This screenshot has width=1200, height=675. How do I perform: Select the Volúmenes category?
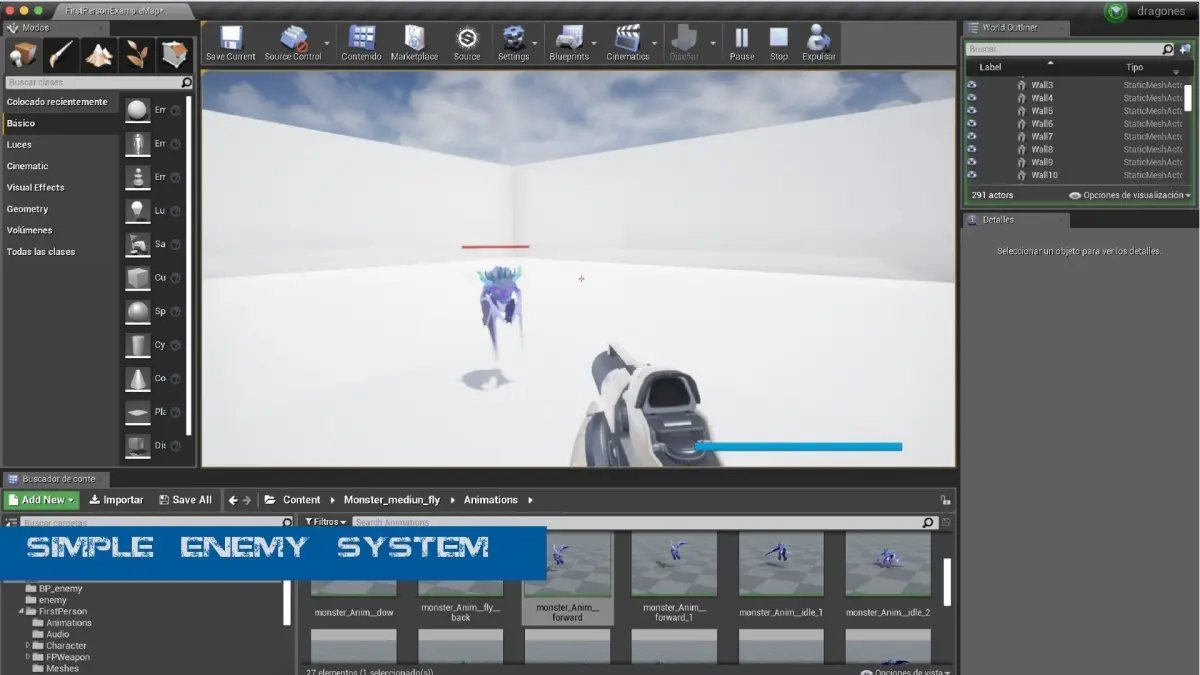tap(30, 230)
